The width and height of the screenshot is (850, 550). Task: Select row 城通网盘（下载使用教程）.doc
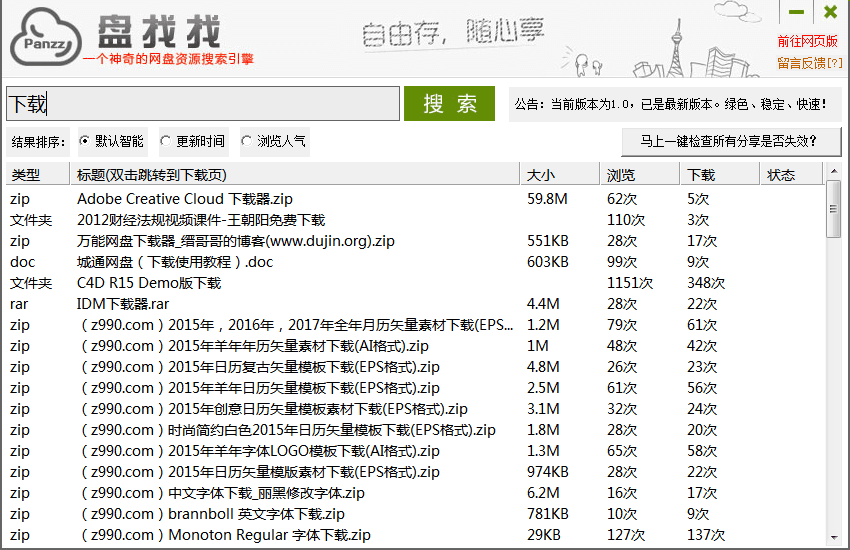415,262
